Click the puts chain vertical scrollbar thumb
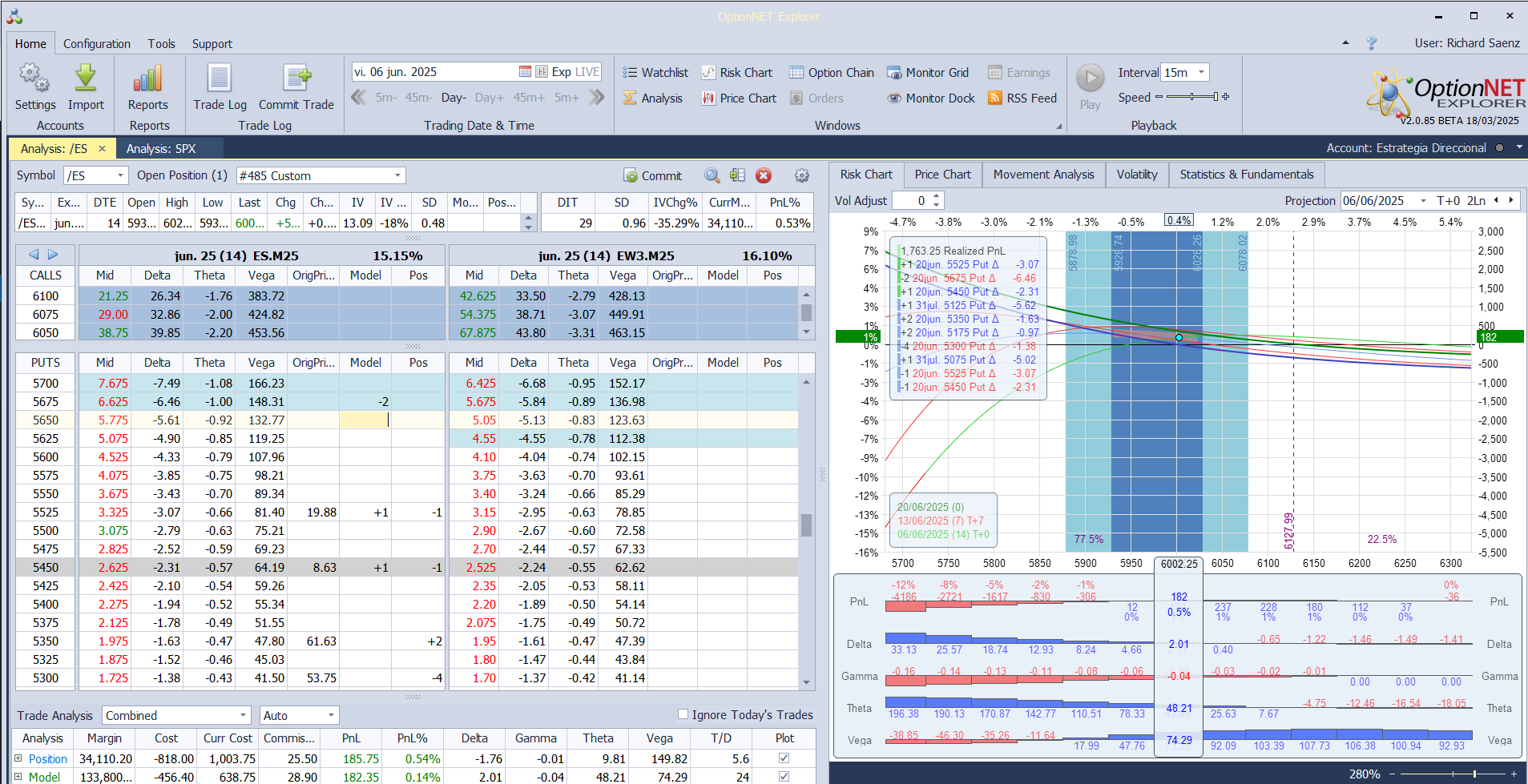This screenshot has height=784, width=1528. 806,525
